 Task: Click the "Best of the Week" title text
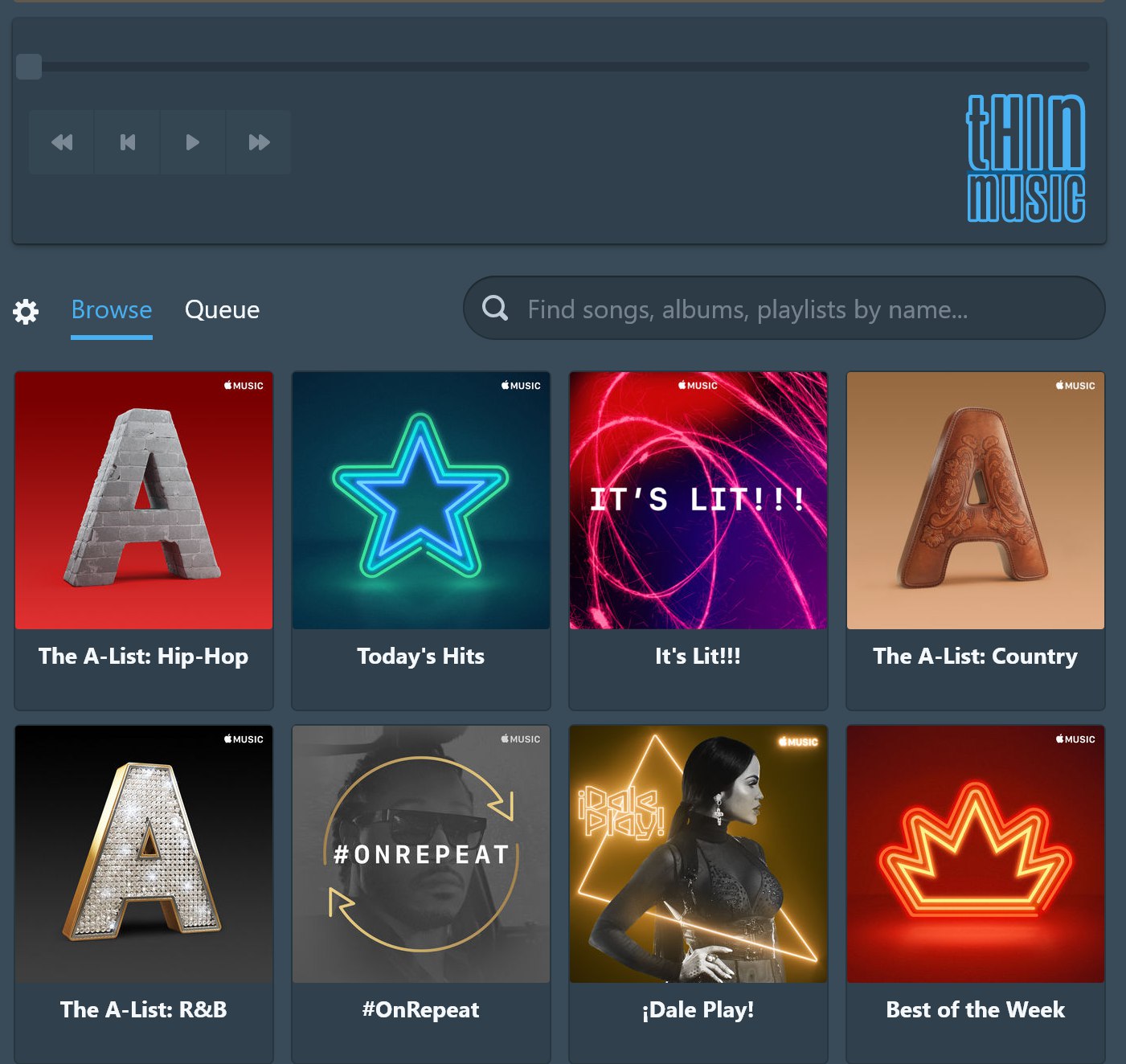pos(976,1010)
